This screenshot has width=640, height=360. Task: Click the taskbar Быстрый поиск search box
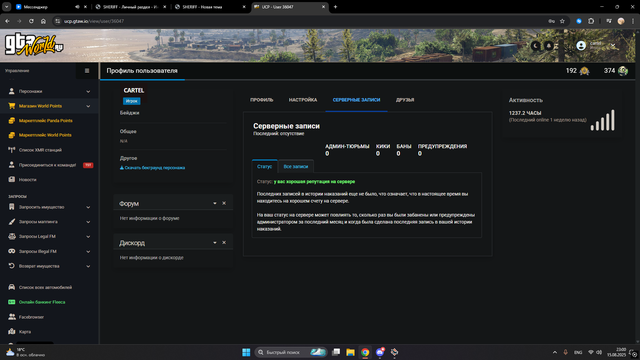pyautogui.click(x=291, y=352)
